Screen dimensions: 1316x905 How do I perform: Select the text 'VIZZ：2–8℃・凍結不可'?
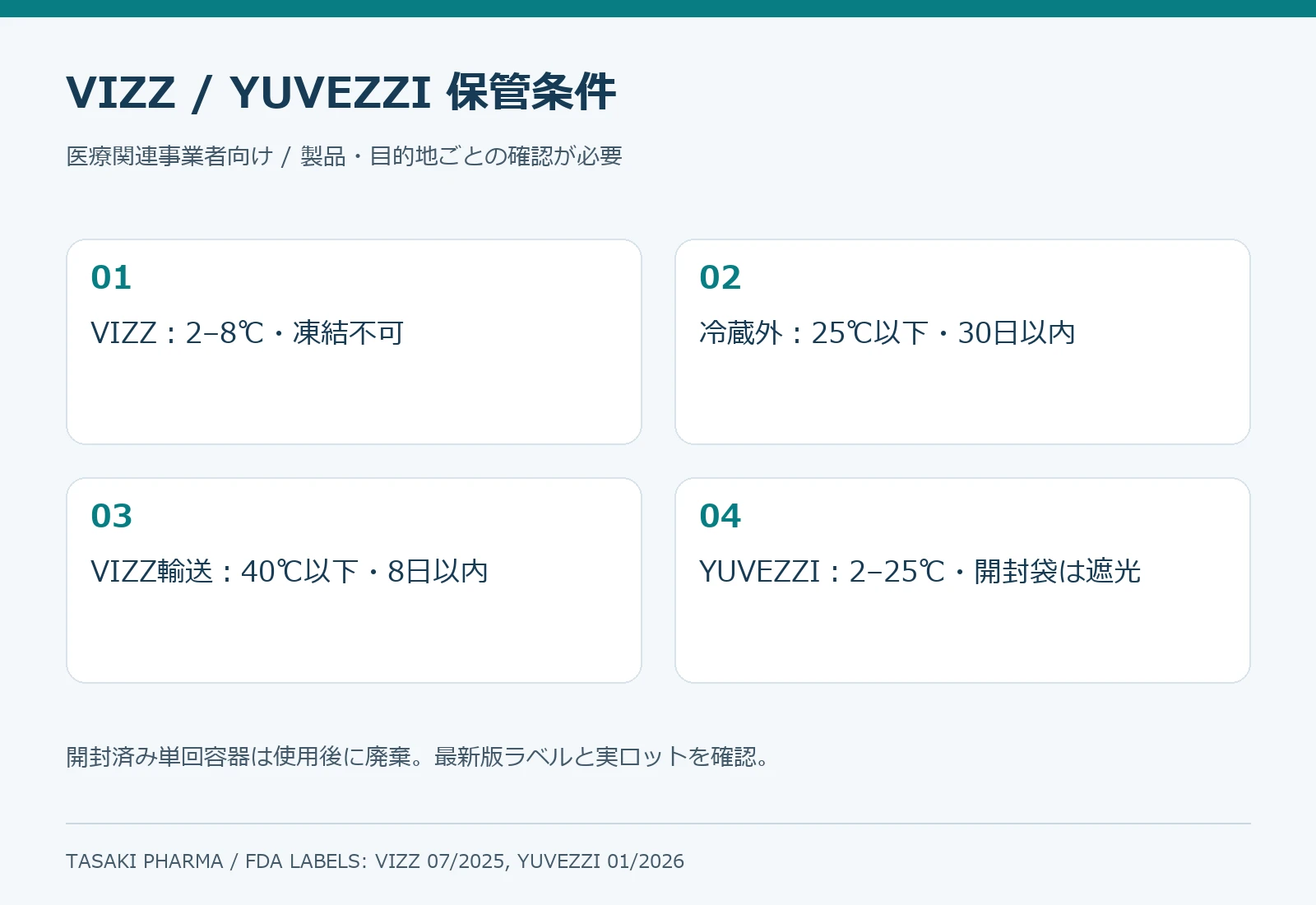point(248,333)
